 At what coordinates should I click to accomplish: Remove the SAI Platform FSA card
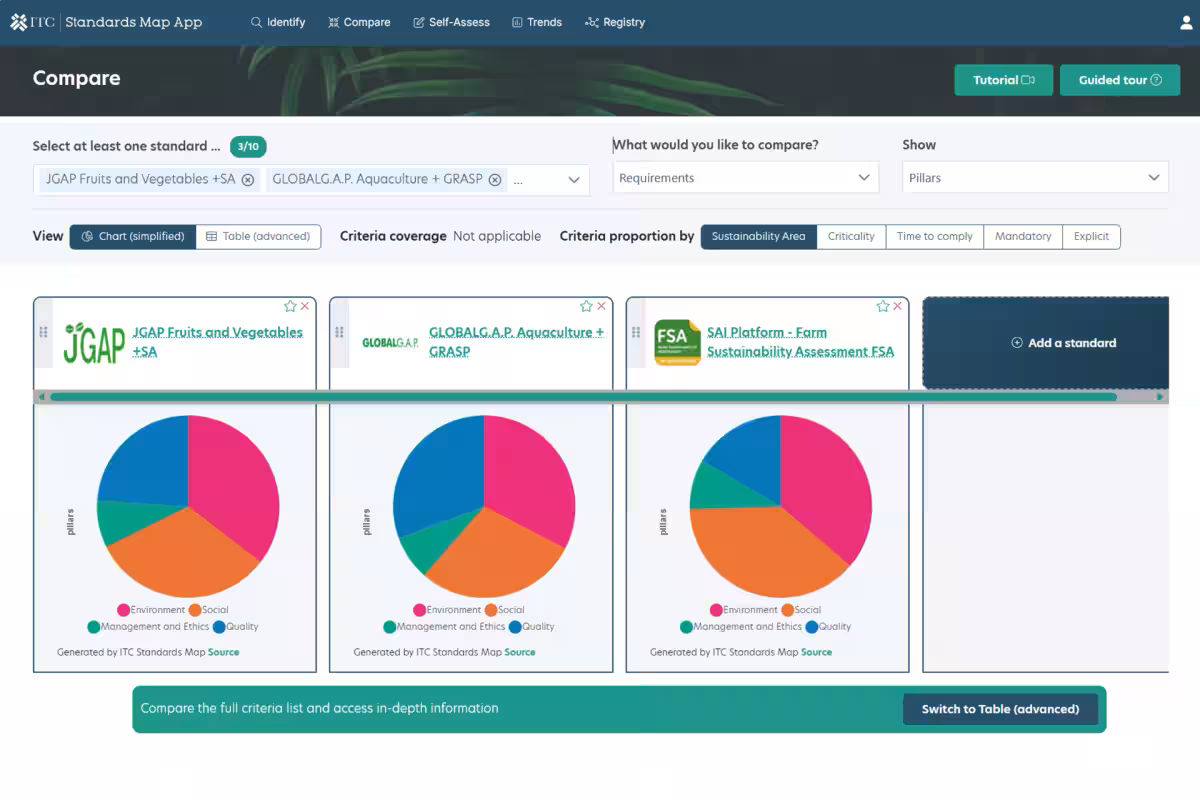(x=897, y=306)
